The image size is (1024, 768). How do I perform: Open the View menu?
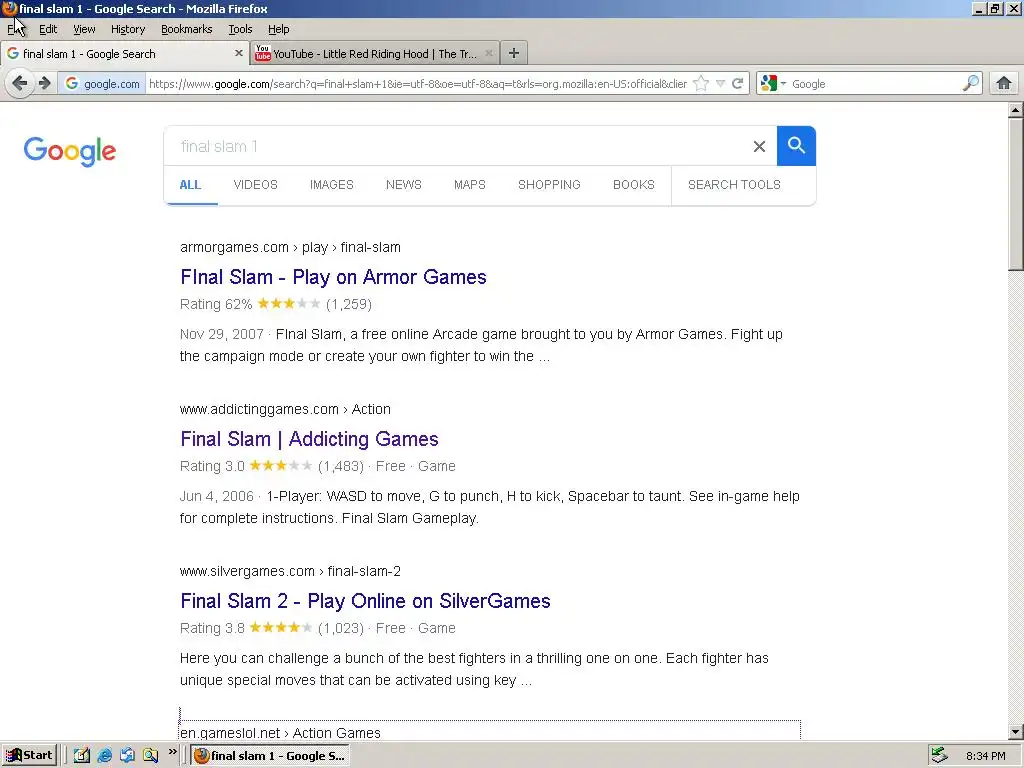pos(84,29)
